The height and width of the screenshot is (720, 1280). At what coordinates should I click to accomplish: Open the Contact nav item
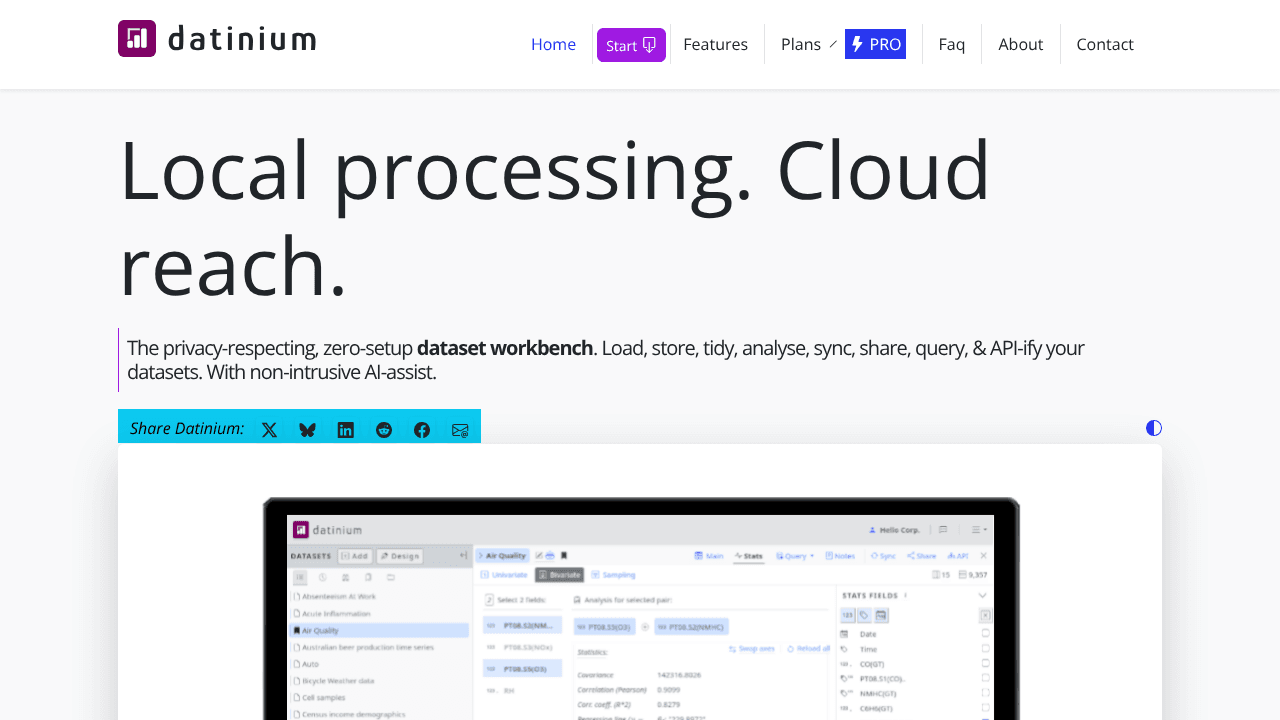[1105, 44]
